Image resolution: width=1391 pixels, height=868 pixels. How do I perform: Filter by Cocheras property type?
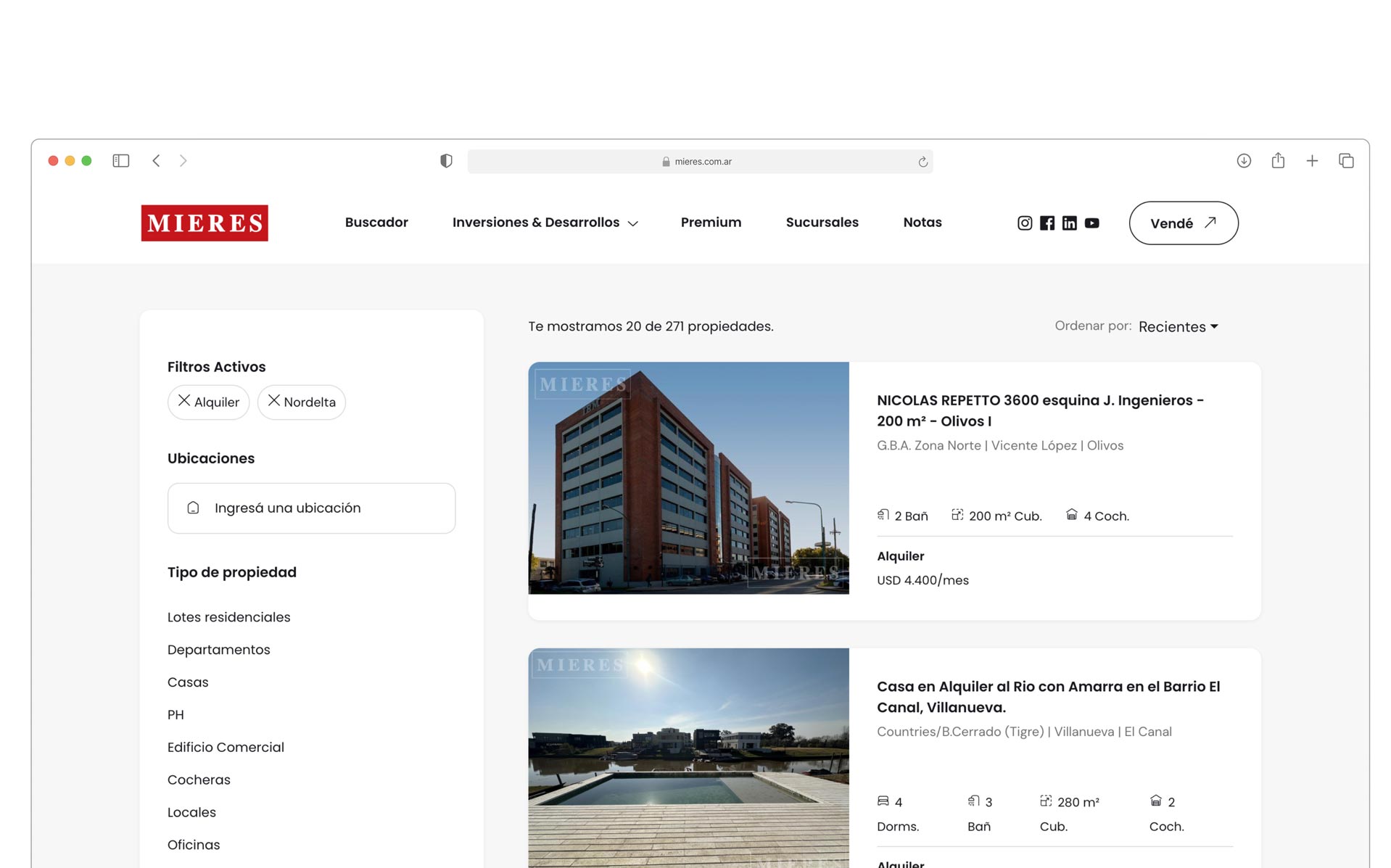pos(199,780)
